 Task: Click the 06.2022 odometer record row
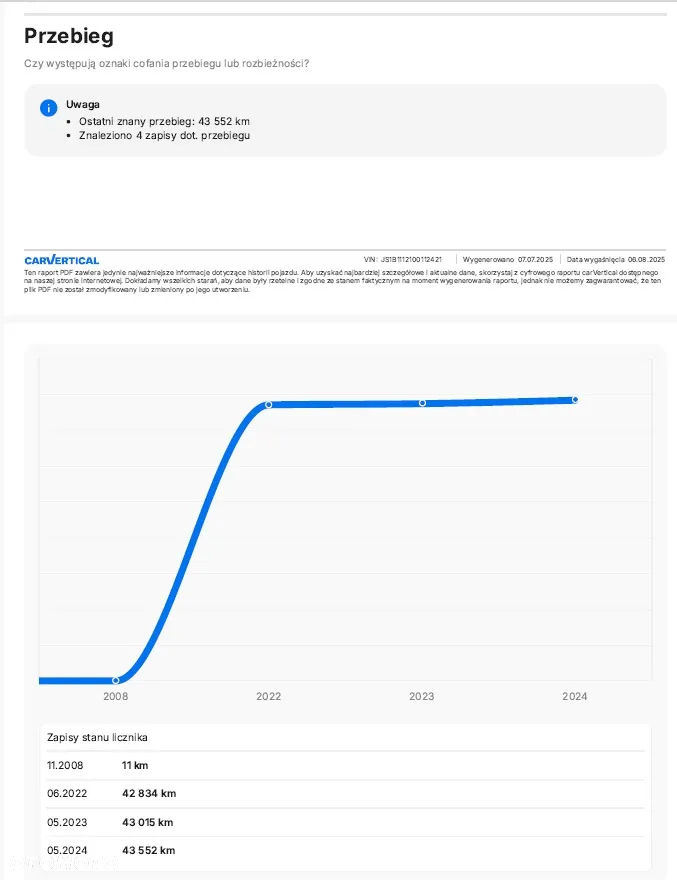tap(345, 794)
